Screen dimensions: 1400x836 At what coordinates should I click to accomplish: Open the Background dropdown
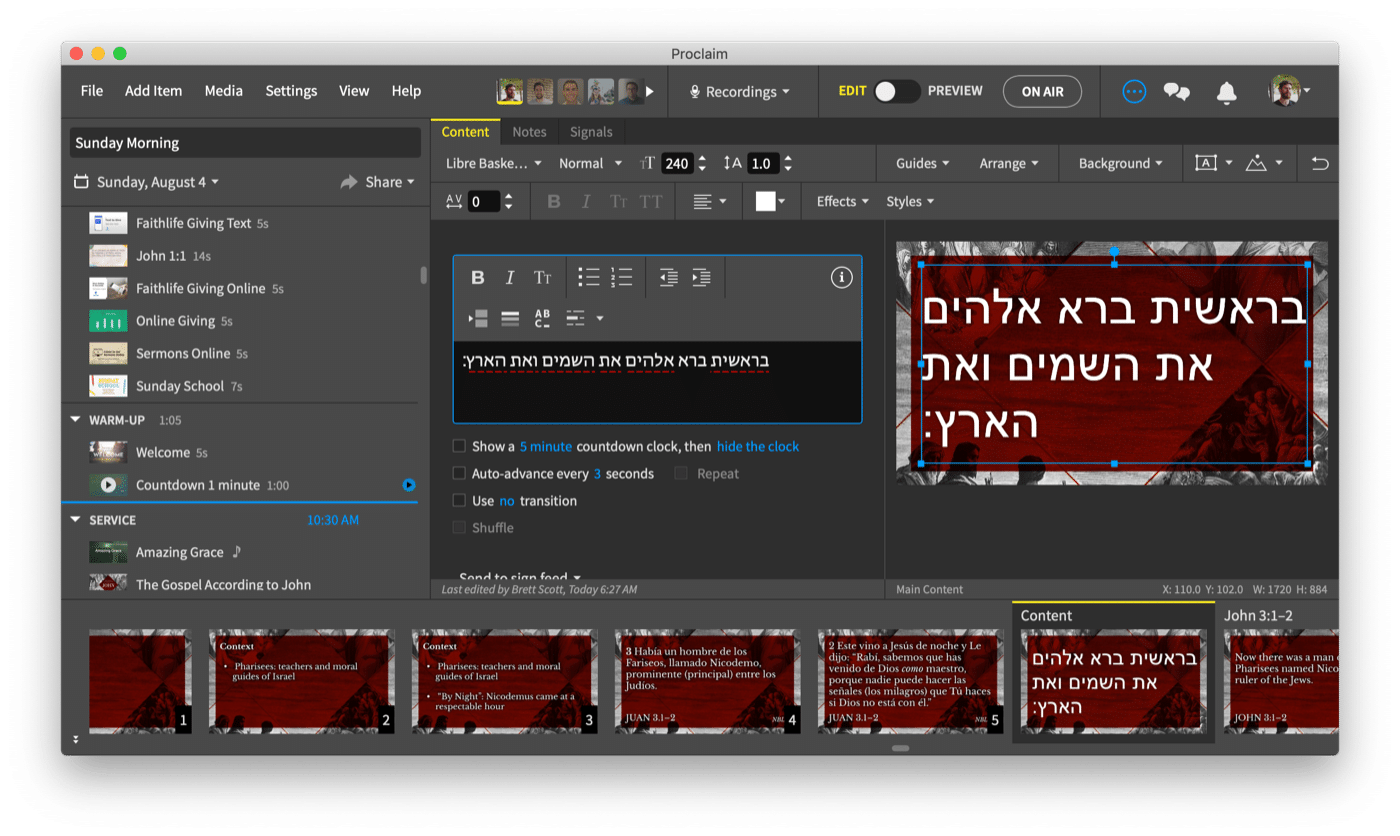coord(1120,163)
